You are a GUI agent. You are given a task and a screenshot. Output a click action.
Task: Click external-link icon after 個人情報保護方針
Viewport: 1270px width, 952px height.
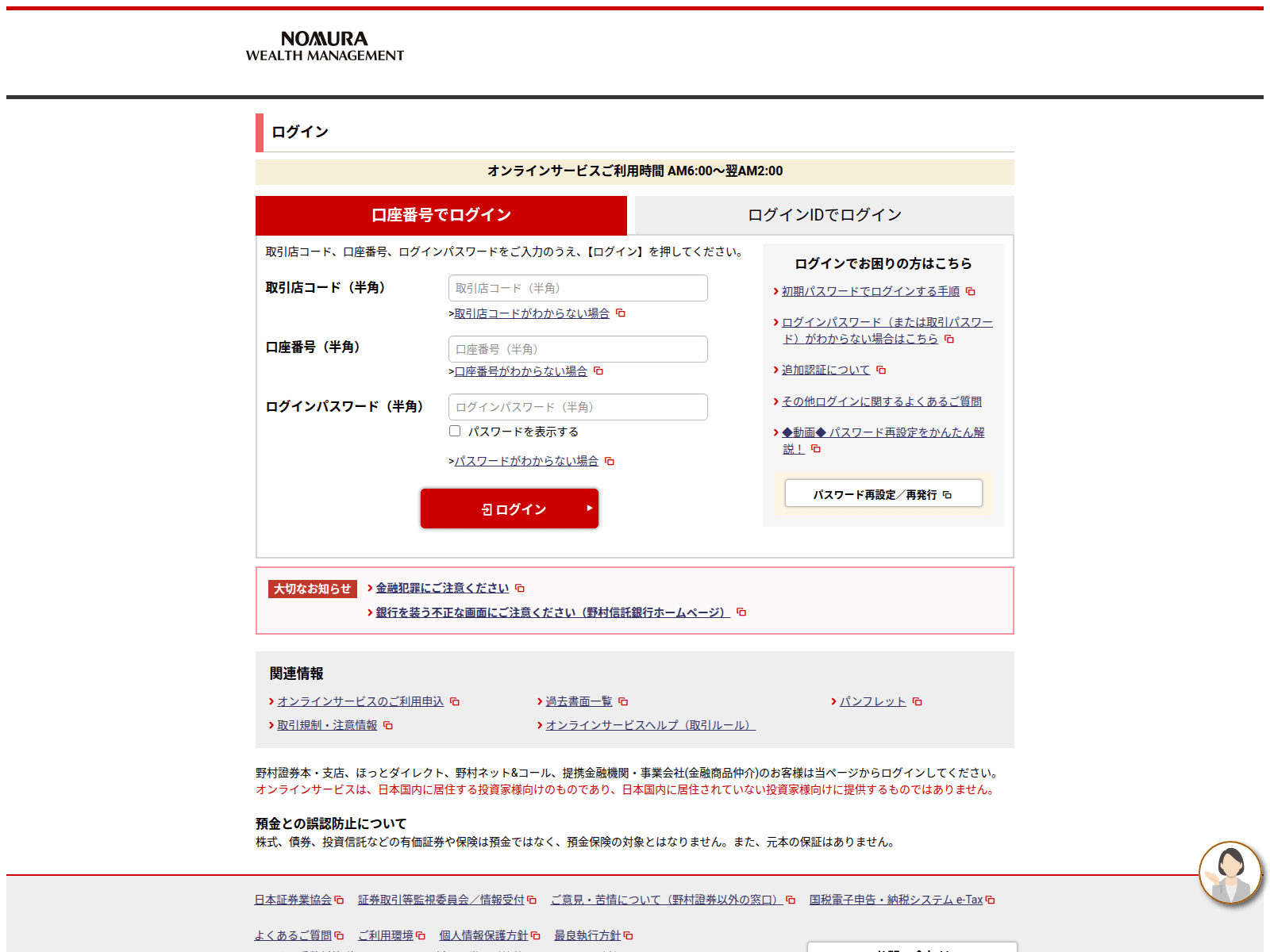point(536,936)
